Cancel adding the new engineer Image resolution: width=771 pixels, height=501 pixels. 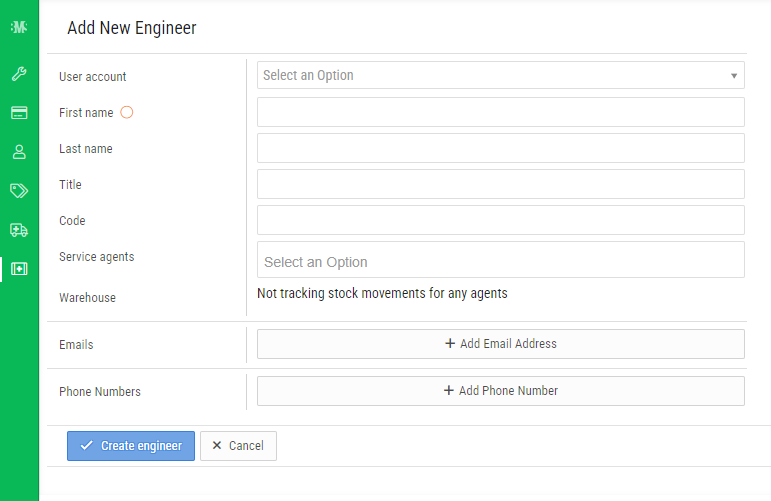[x=238, y=446]
